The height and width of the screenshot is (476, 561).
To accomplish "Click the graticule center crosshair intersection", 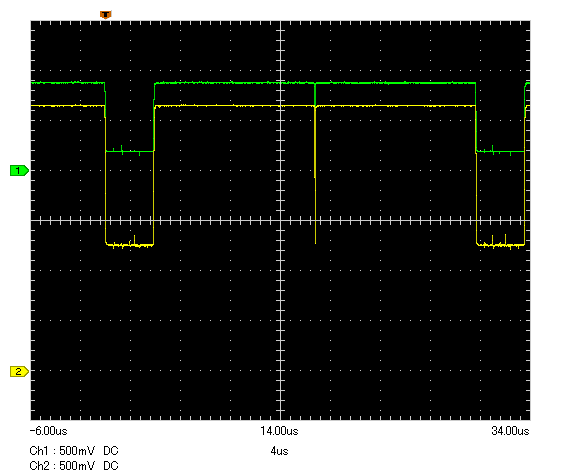I will [x=280, y=221].
